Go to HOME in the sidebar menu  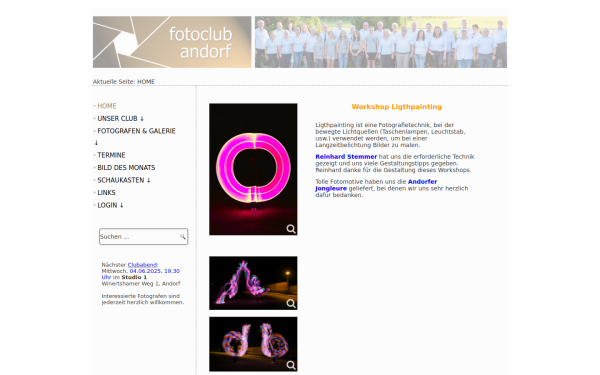(106, 106)
